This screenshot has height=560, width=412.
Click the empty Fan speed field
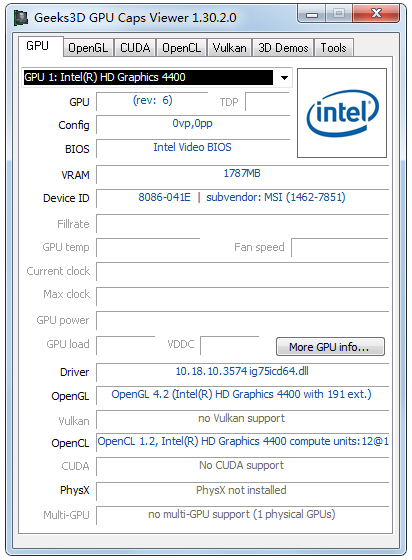(x=340, y=247)
